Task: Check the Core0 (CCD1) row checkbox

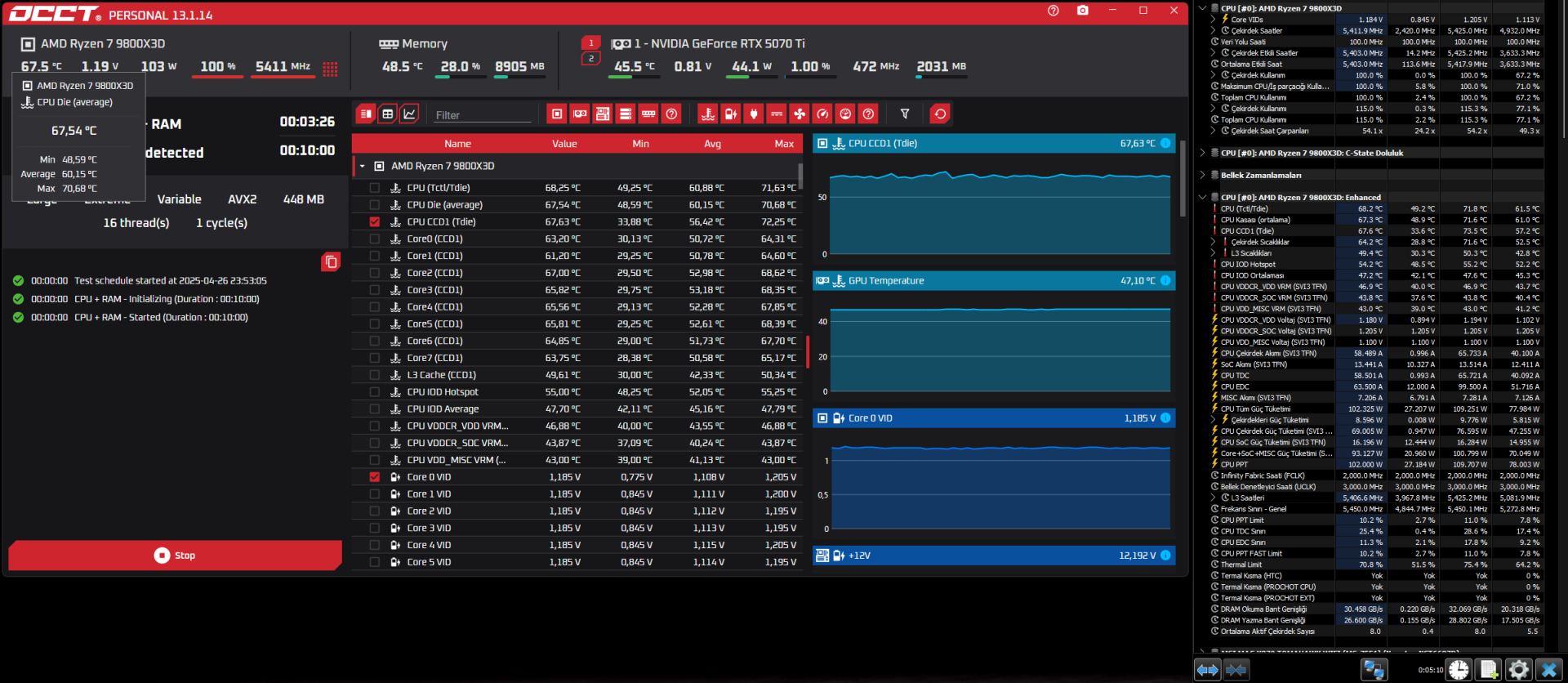Action: [x=374, y=239]
